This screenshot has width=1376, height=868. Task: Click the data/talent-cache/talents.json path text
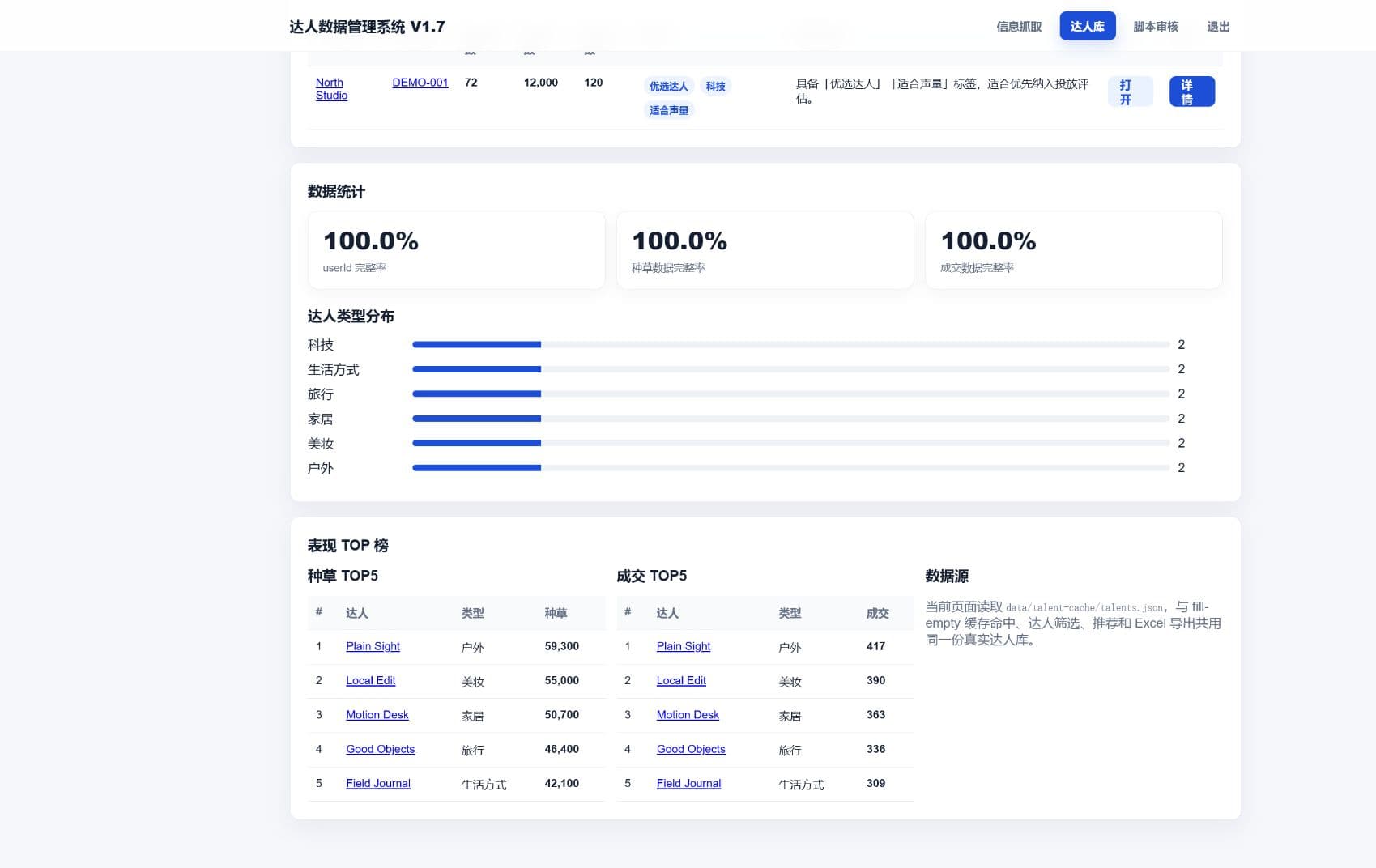[1085, 607]
